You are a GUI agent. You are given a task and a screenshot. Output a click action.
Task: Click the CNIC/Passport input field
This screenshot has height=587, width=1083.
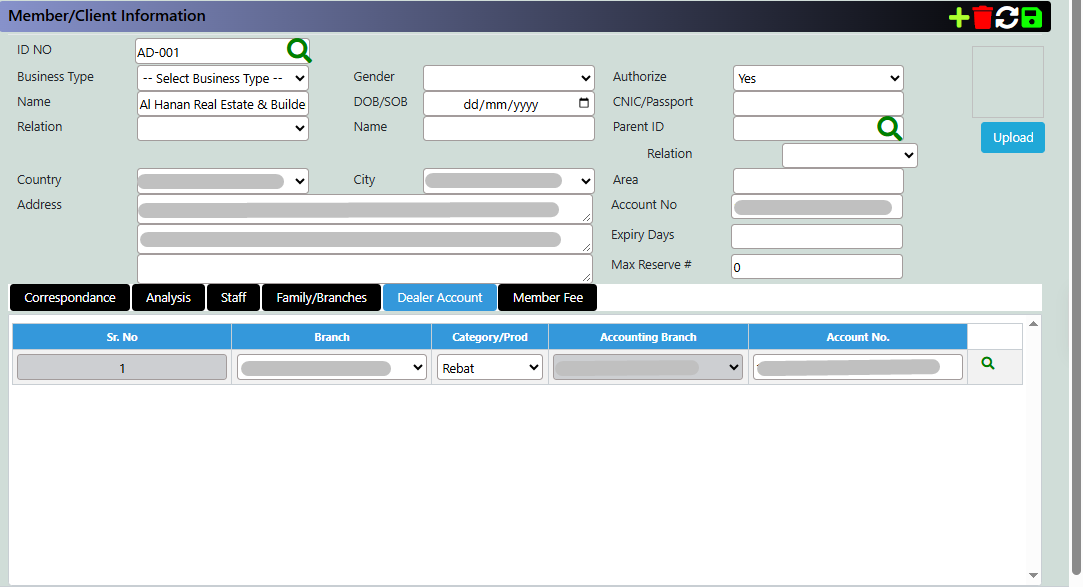[818, 104]
